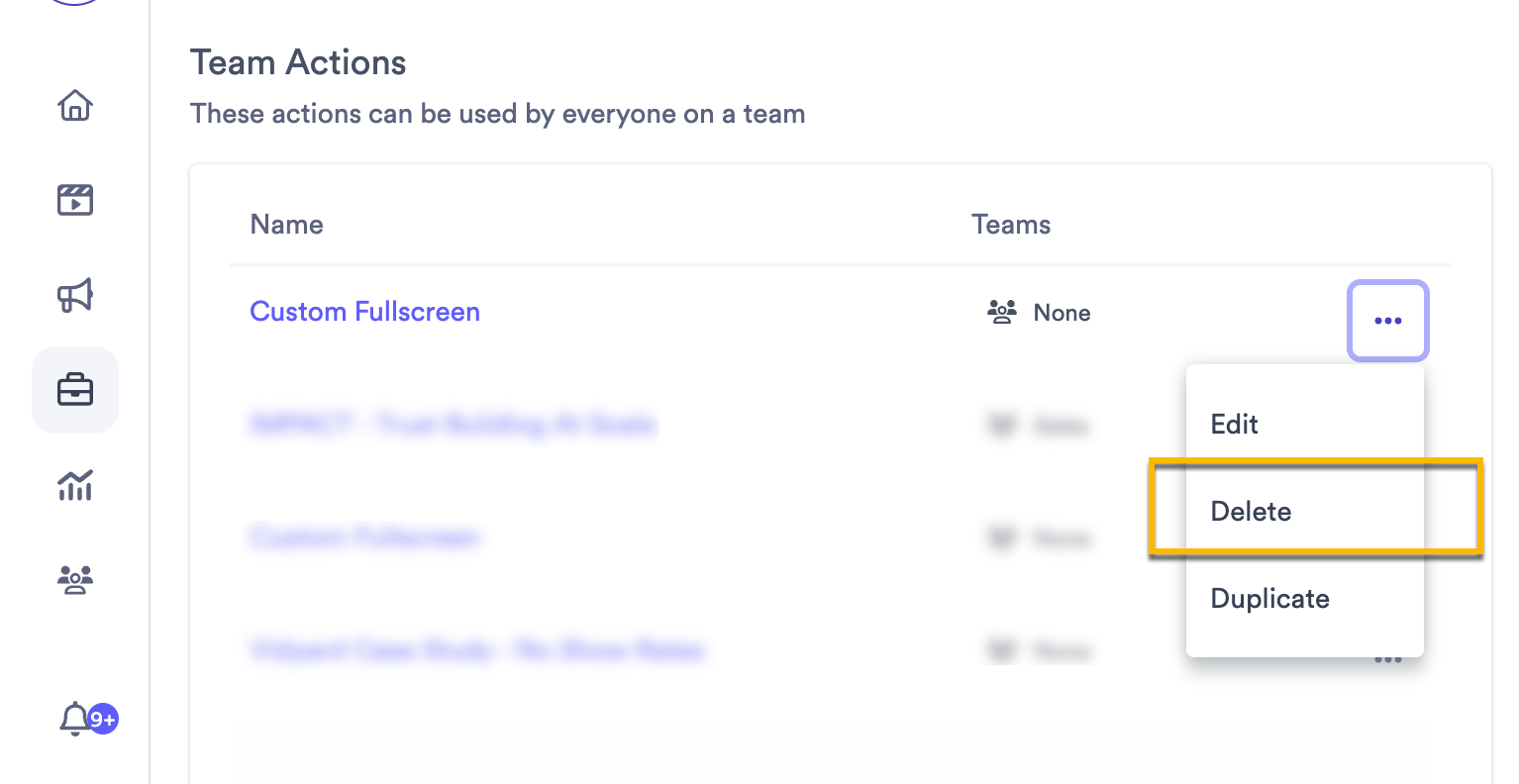Choose Duplicate in the open menu
Image resolution: width=1519 pixels, height=784 pixels.
[x=1269, y=598]
